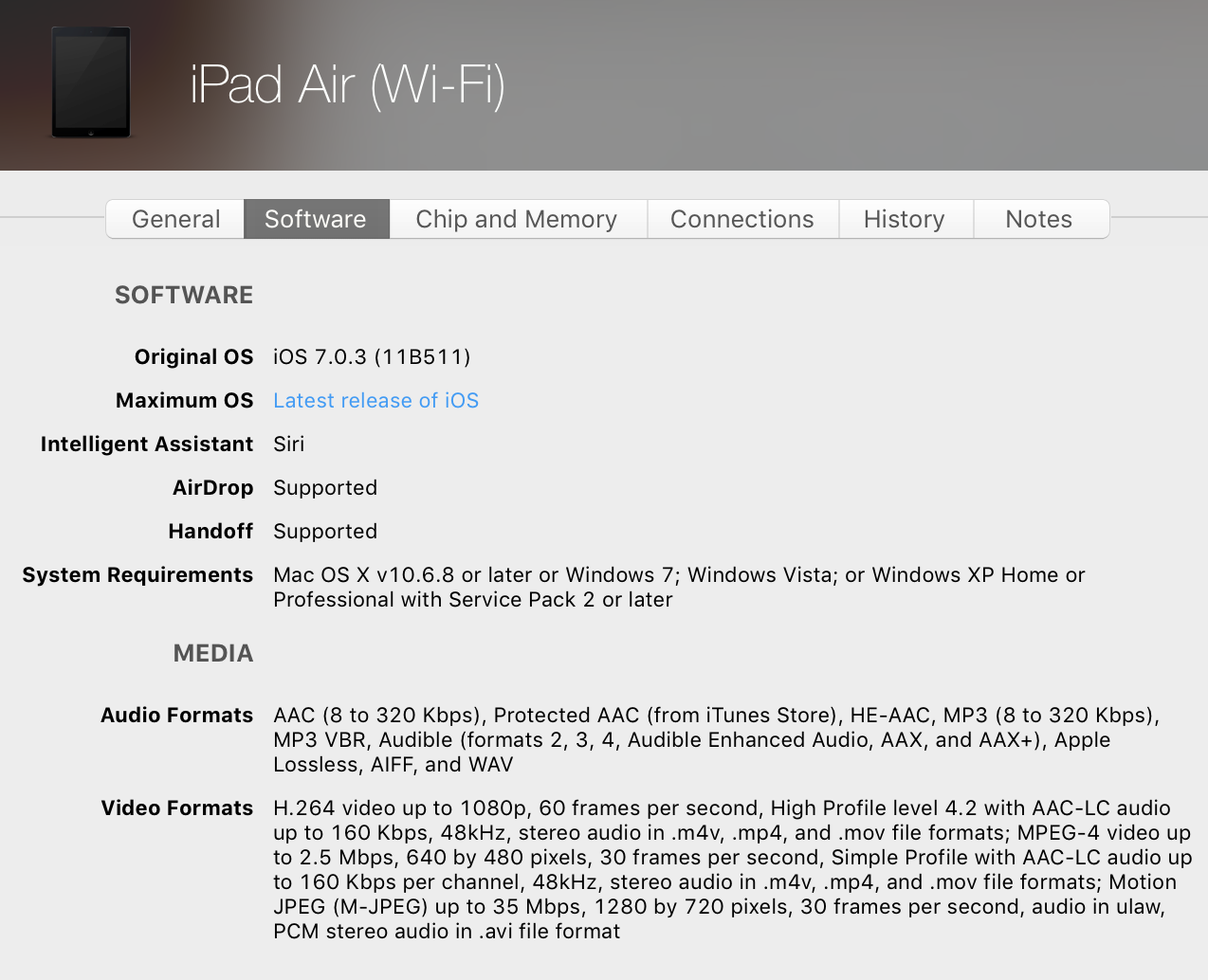Go to the Connections tab
The image size is (1208, 980).
click(742, 219)
